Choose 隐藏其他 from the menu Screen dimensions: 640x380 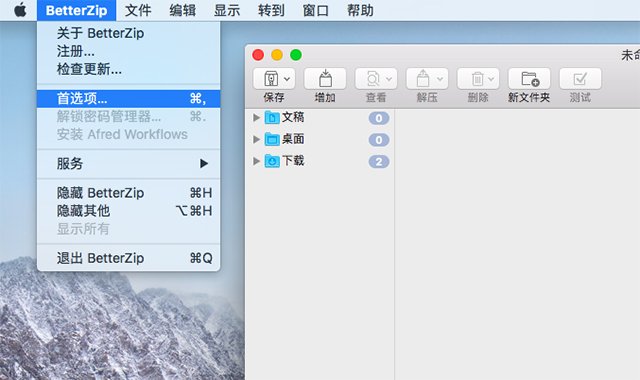pyautogui.click(x=129, y=211)
